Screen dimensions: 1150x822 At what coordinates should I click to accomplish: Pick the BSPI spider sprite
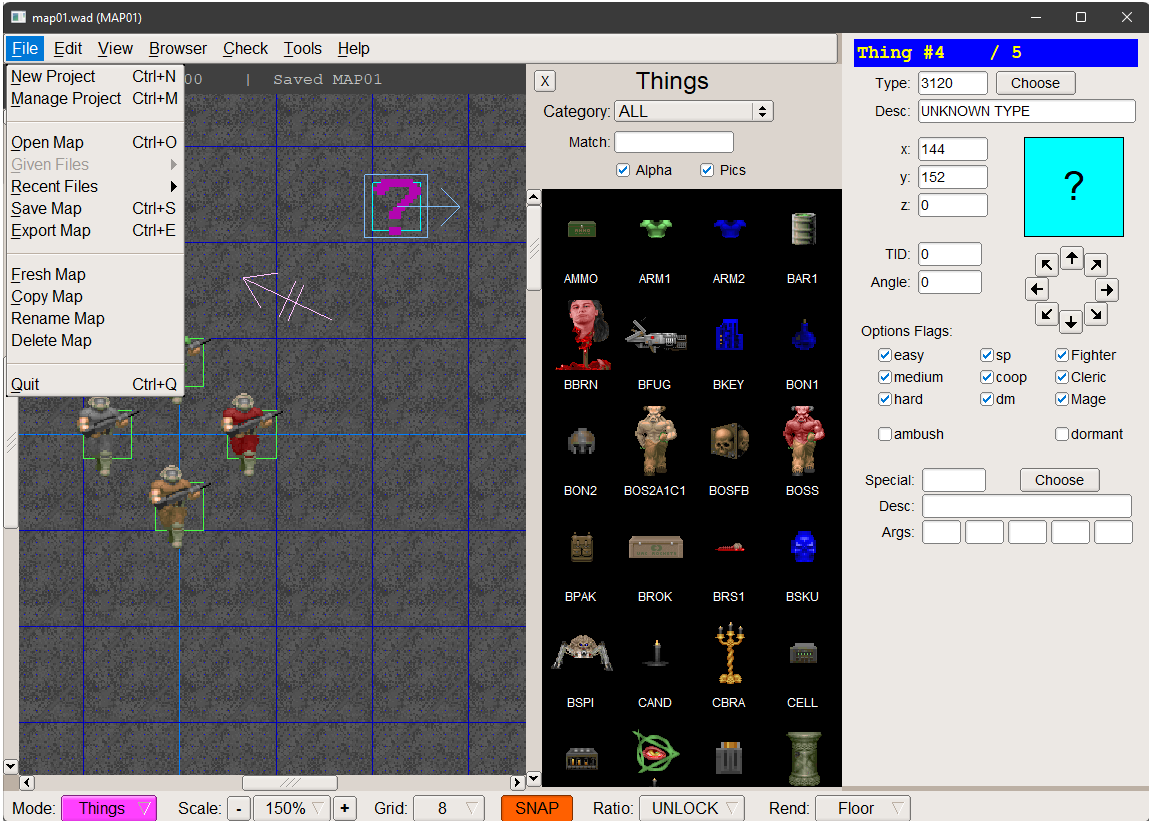(582, 653)
